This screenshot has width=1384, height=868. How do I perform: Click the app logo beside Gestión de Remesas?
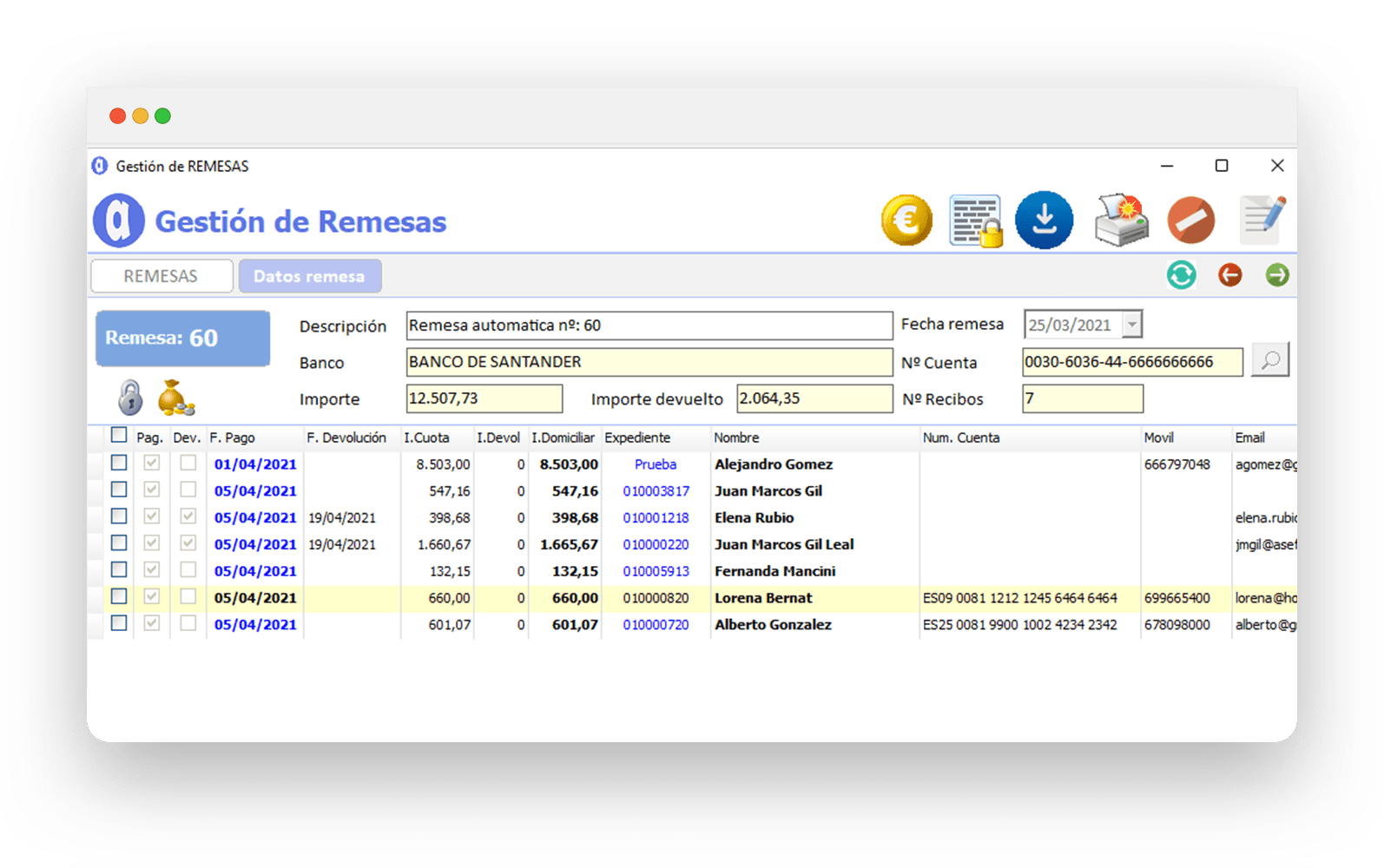119,220
